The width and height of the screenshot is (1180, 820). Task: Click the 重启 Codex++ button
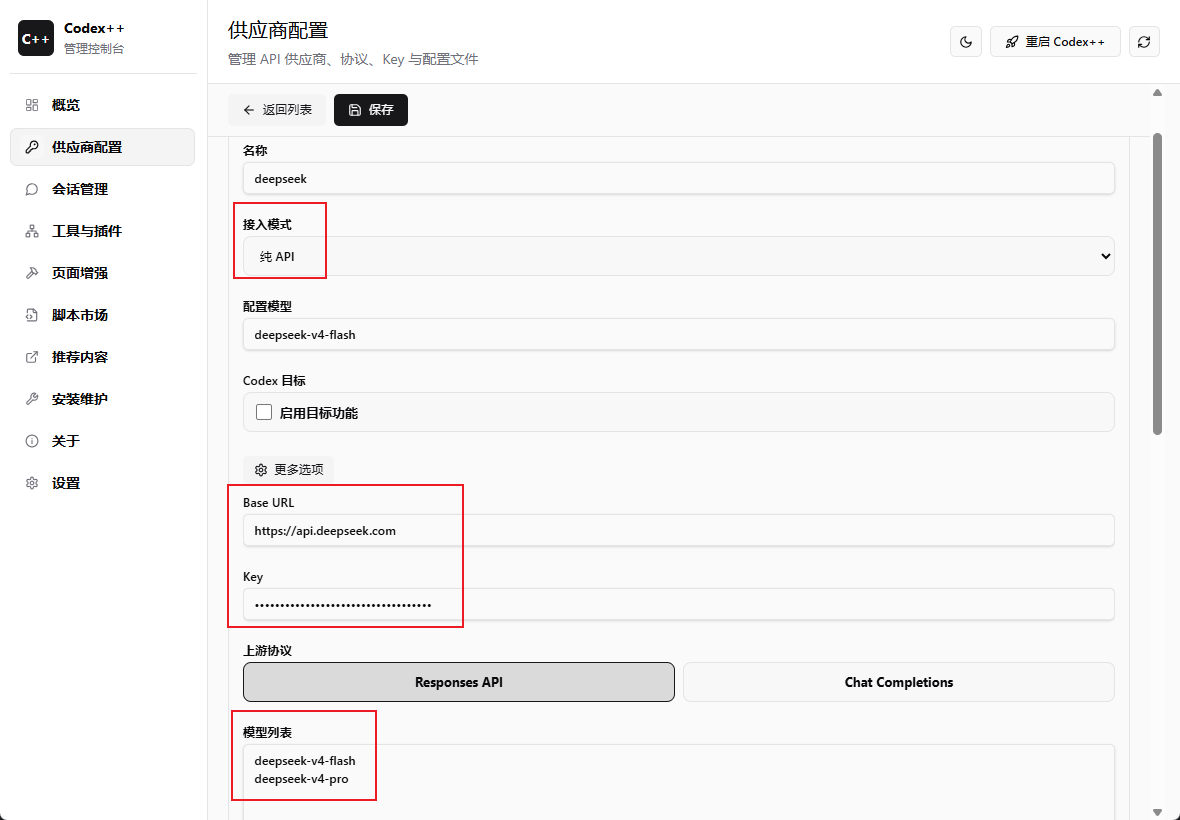(x=1055, y=42)
